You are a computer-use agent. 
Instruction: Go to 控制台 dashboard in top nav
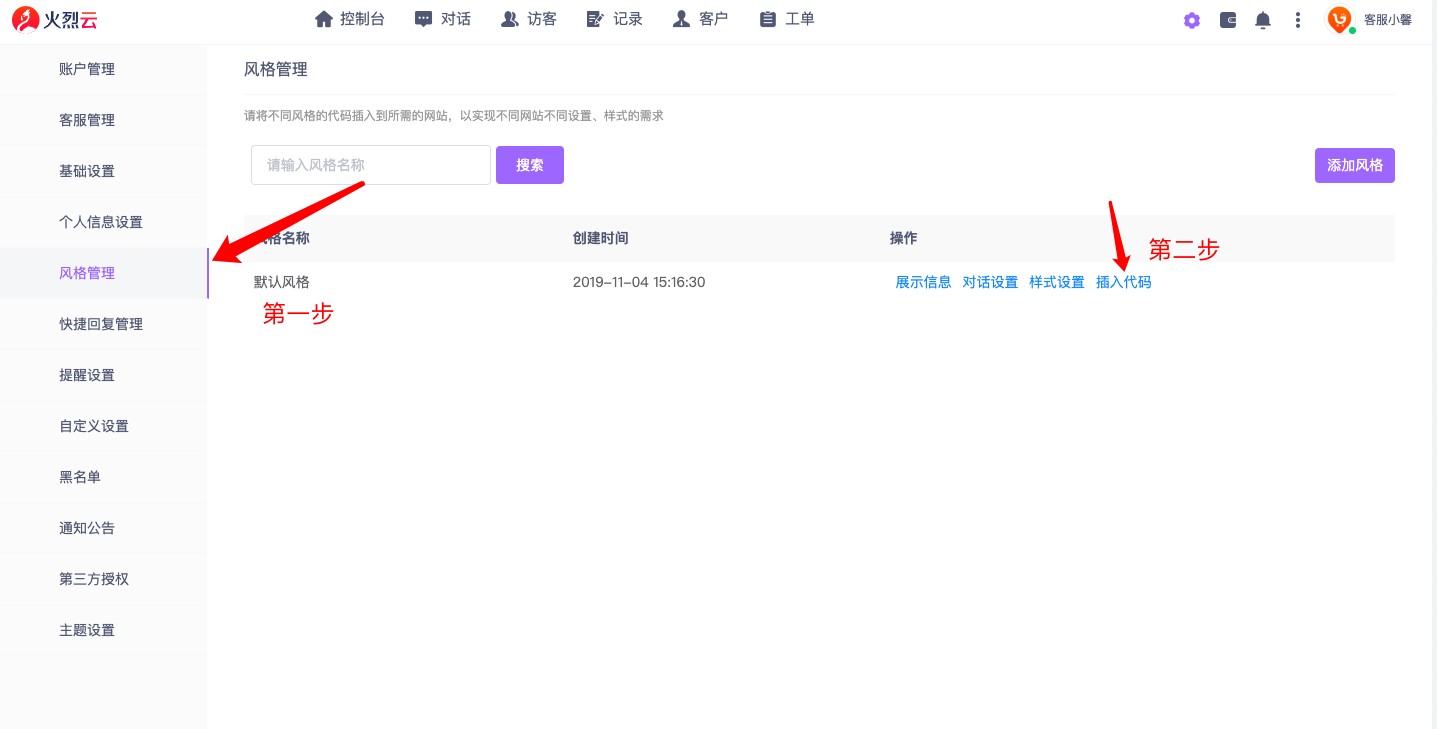tap(349, 19)
